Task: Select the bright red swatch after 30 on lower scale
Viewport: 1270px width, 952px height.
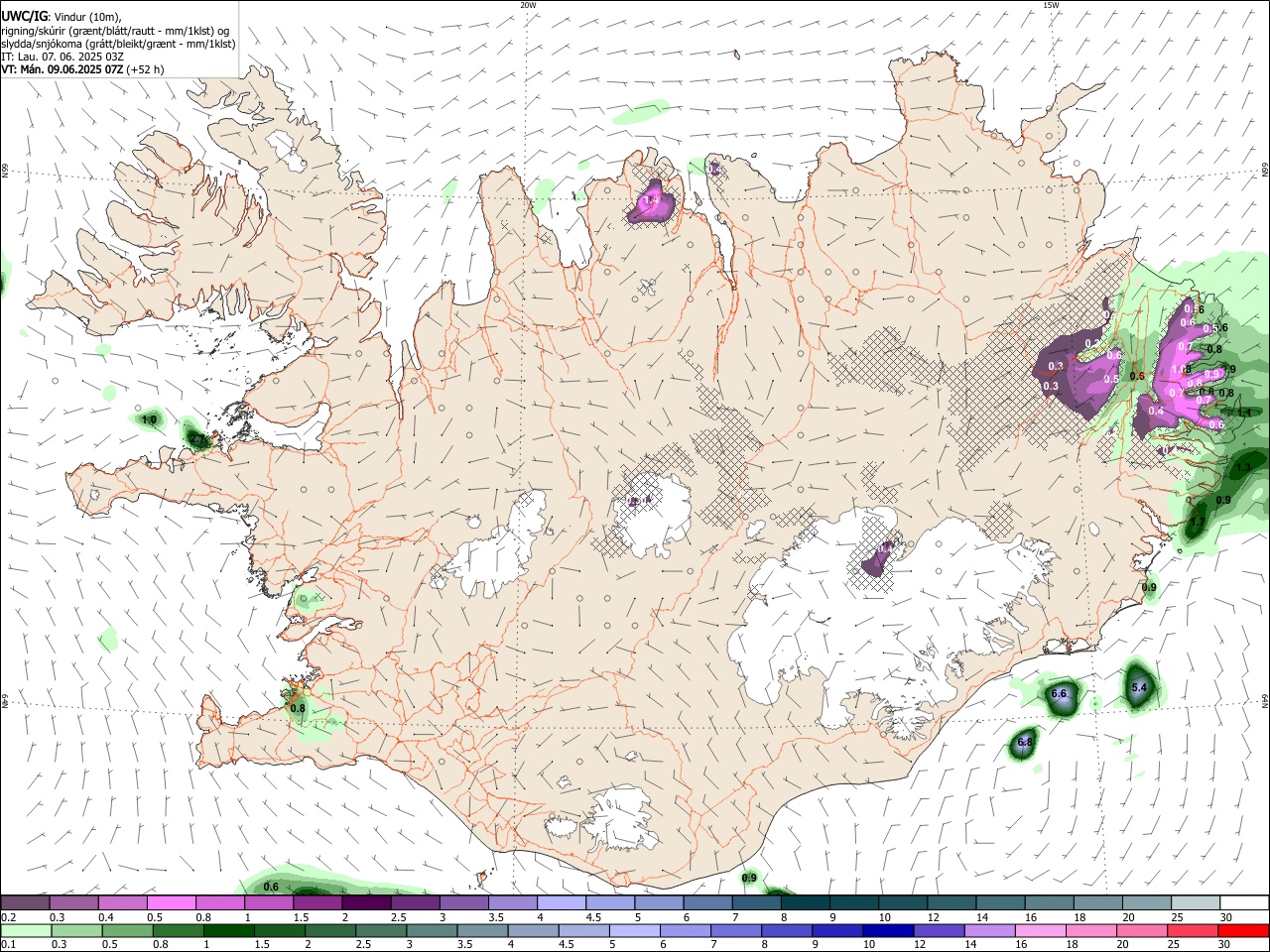Action: [x=1244, y=931]
